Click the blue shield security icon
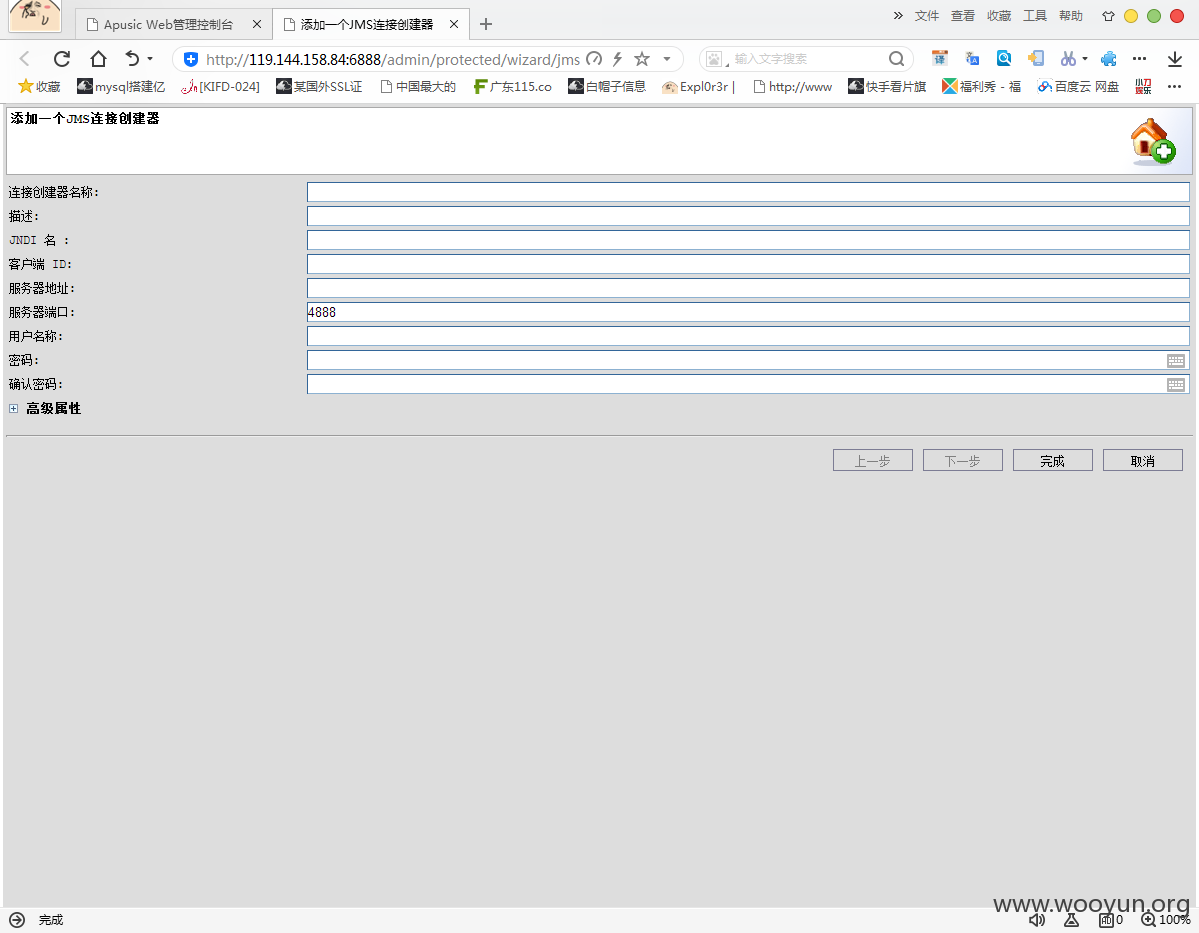Screen dimensions: 1199x933 [x=191, y=59]
